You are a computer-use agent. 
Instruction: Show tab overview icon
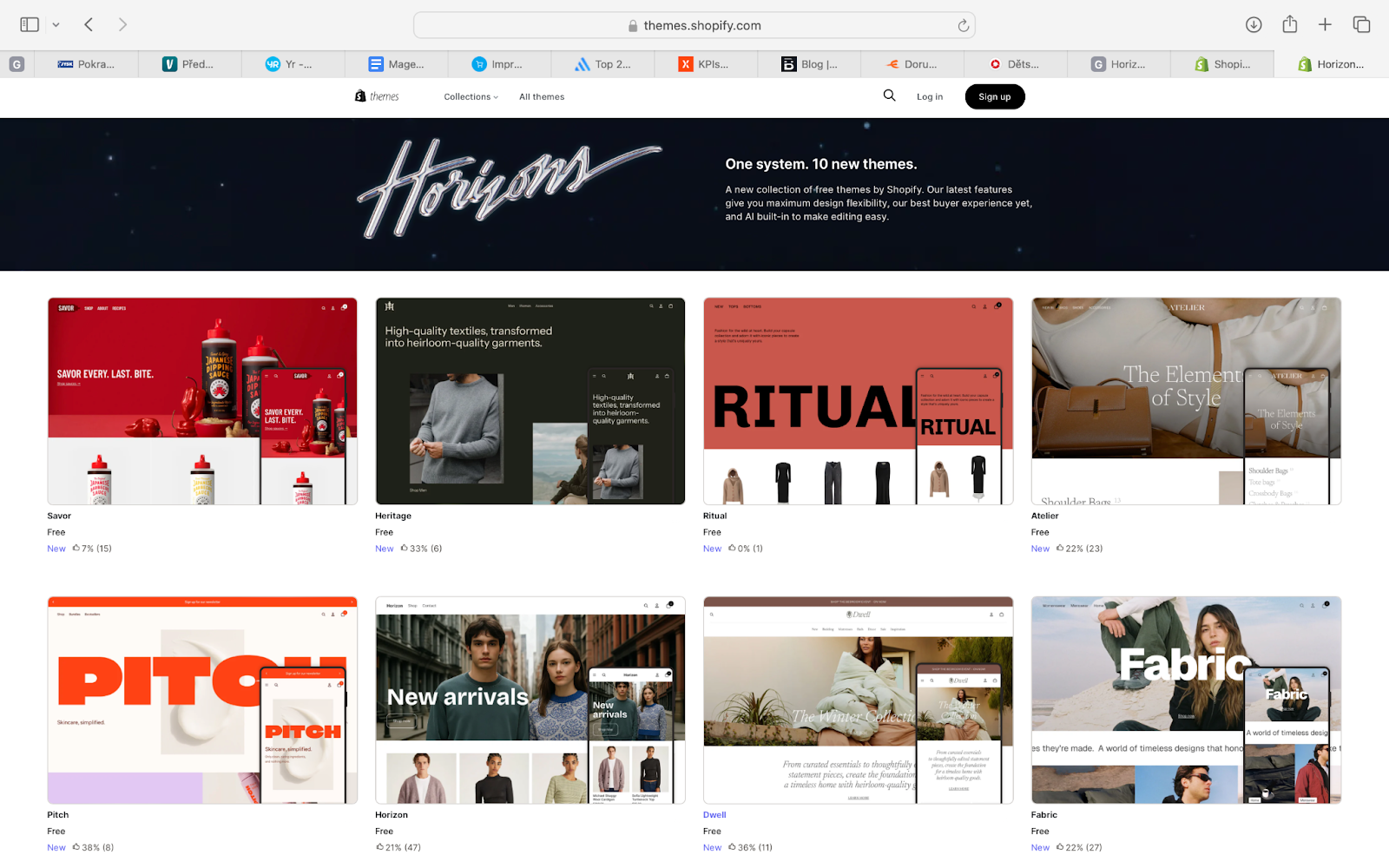pyautogui.click(x=1361, y=25)
